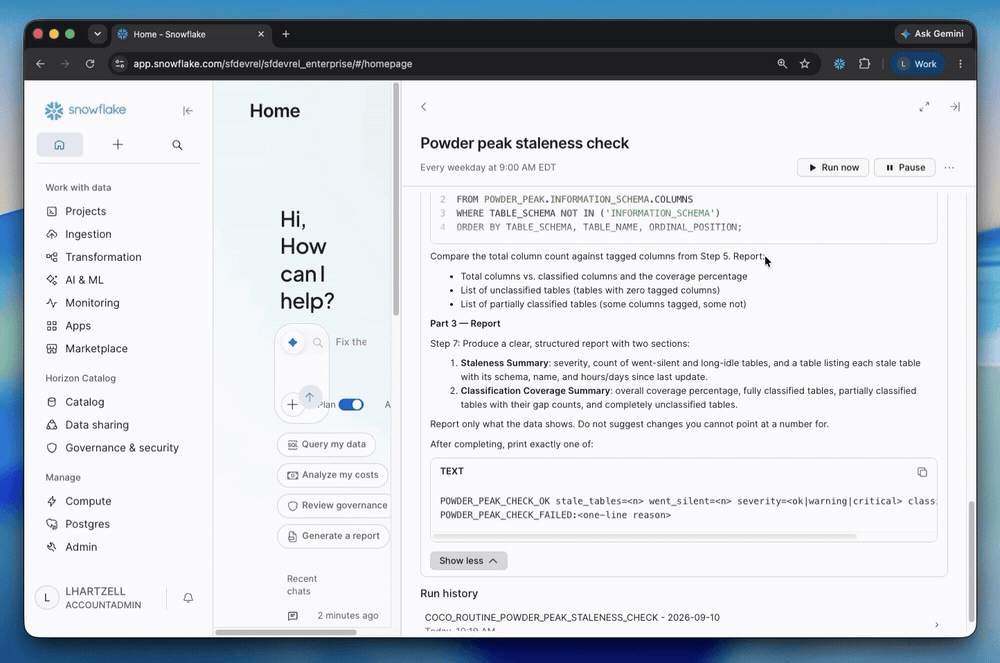Open more options for the routine
This screenshot has width=1000, height=663.
click(950, 168)
